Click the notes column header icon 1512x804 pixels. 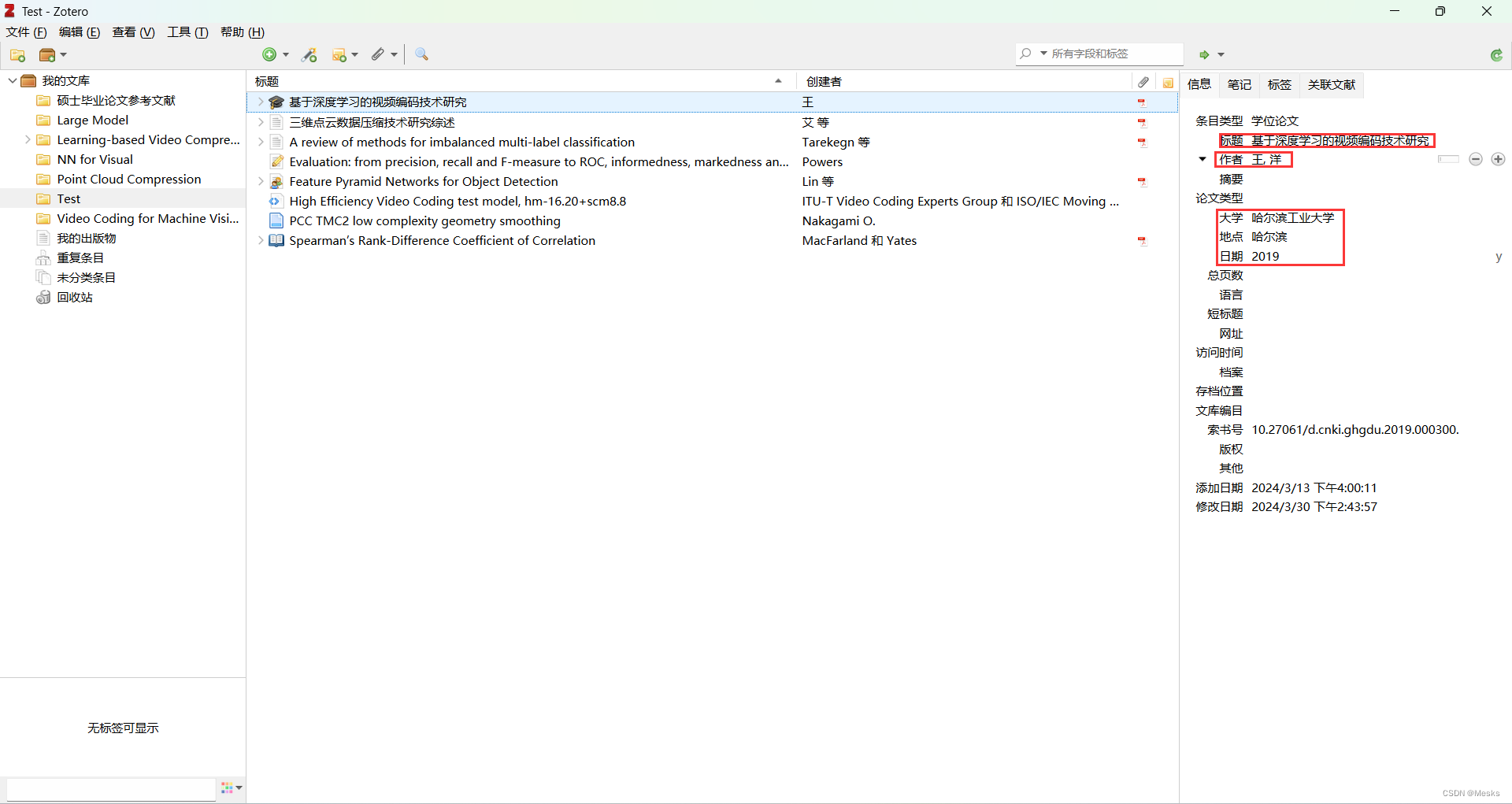(x=1168, y=82)
